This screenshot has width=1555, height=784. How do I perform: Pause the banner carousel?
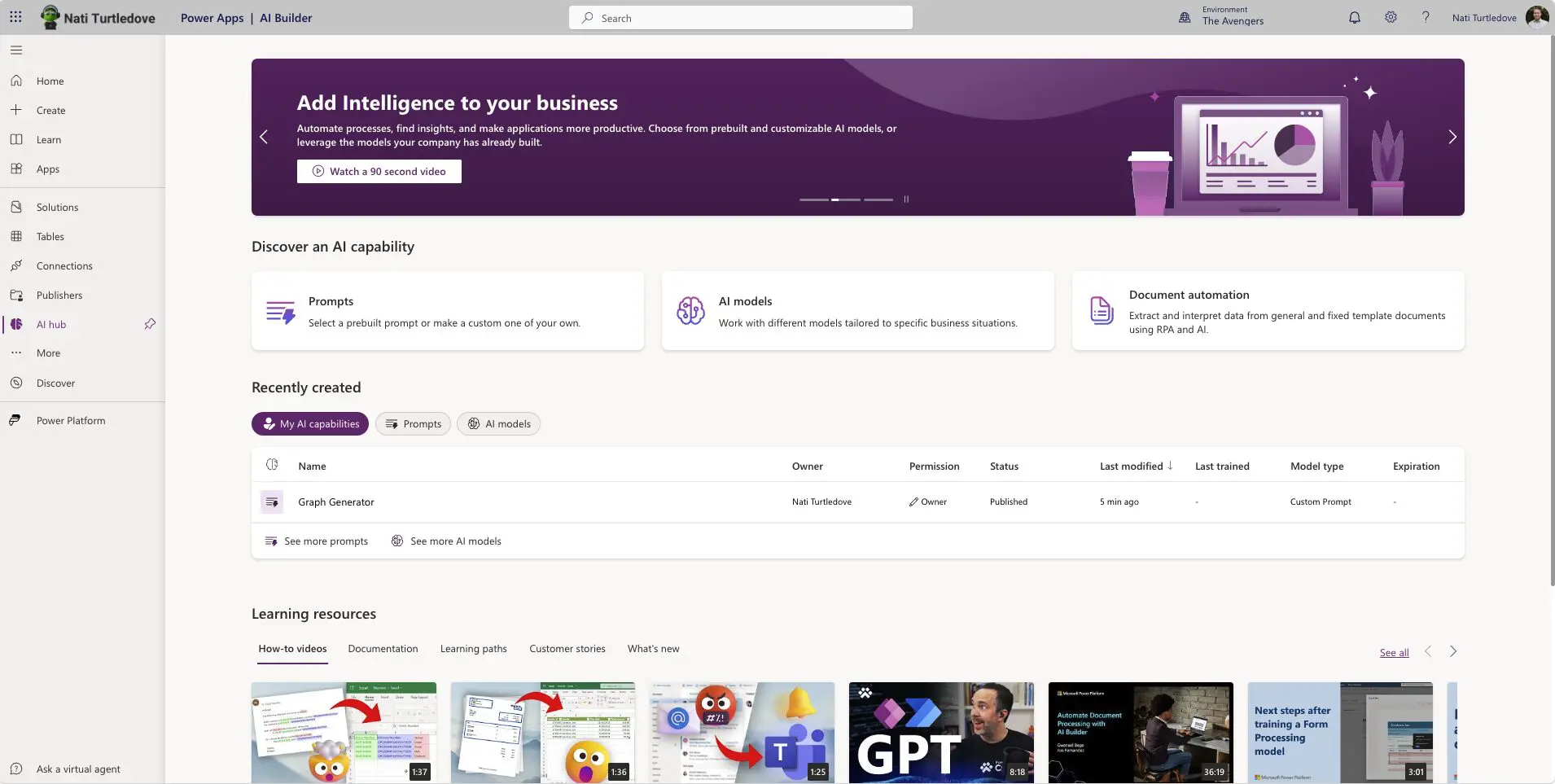[906, 199]
